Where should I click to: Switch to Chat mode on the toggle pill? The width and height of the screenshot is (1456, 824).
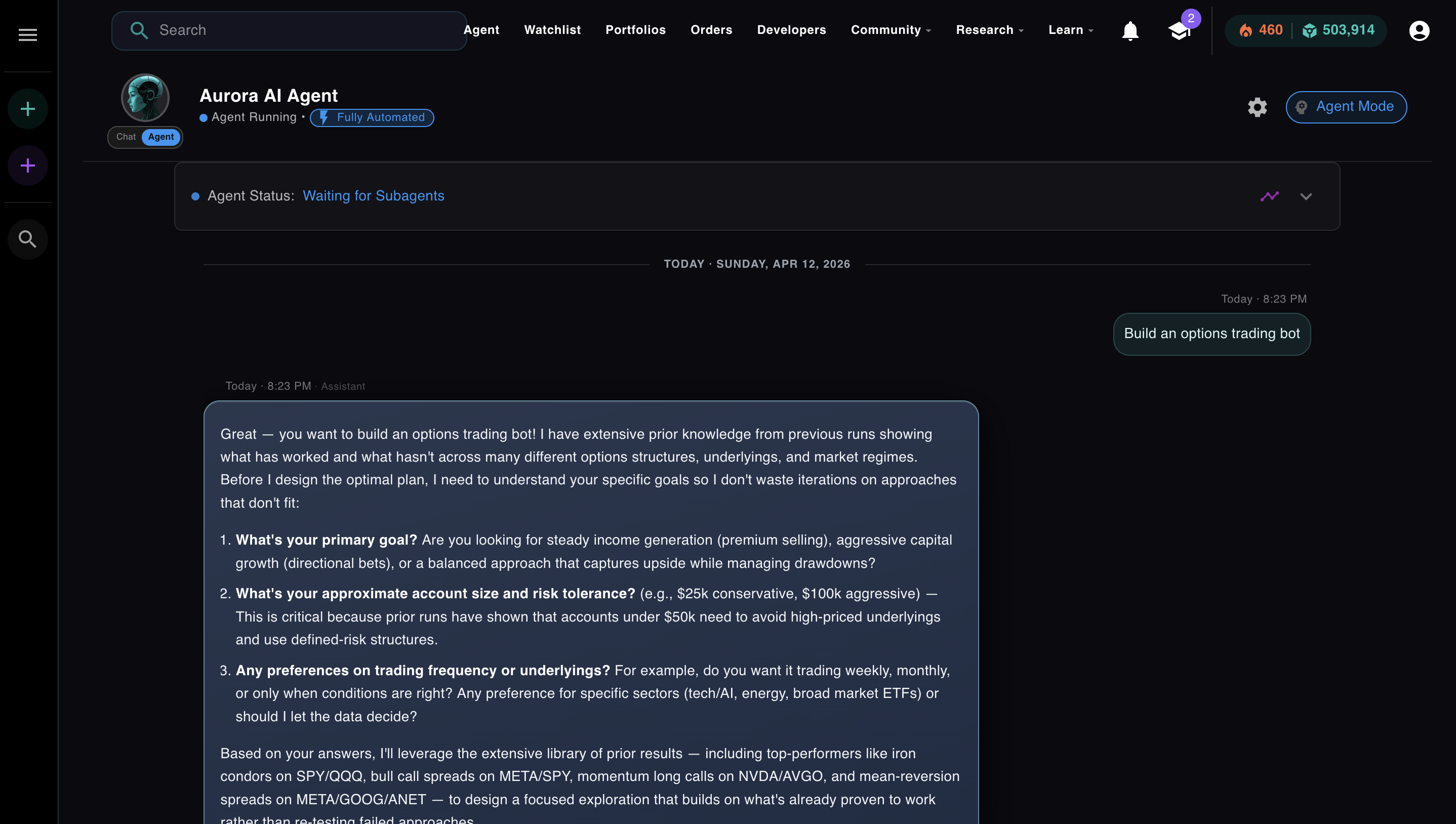(x=126, y=137)
